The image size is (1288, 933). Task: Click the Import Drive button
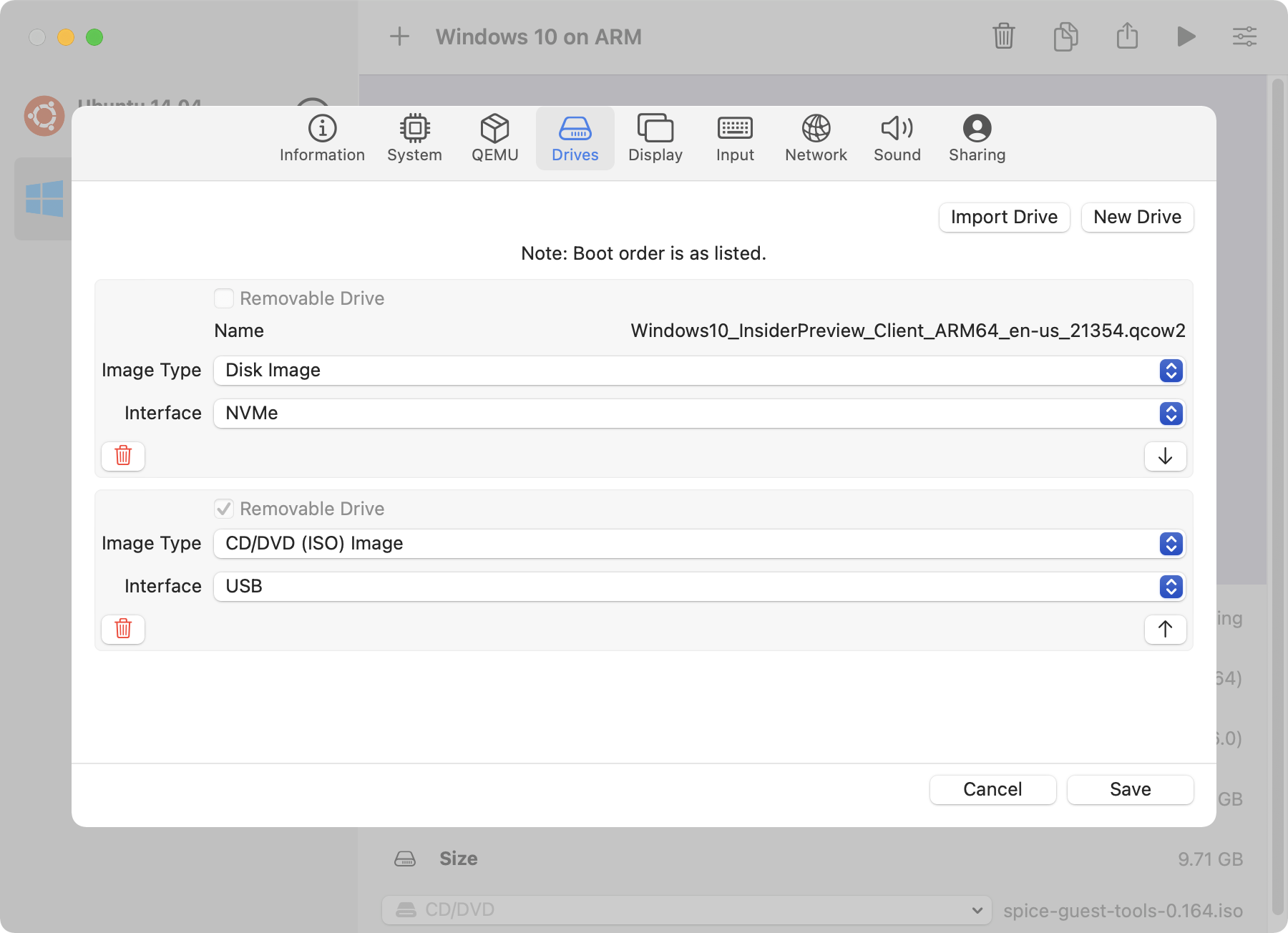click(1003, 217)
